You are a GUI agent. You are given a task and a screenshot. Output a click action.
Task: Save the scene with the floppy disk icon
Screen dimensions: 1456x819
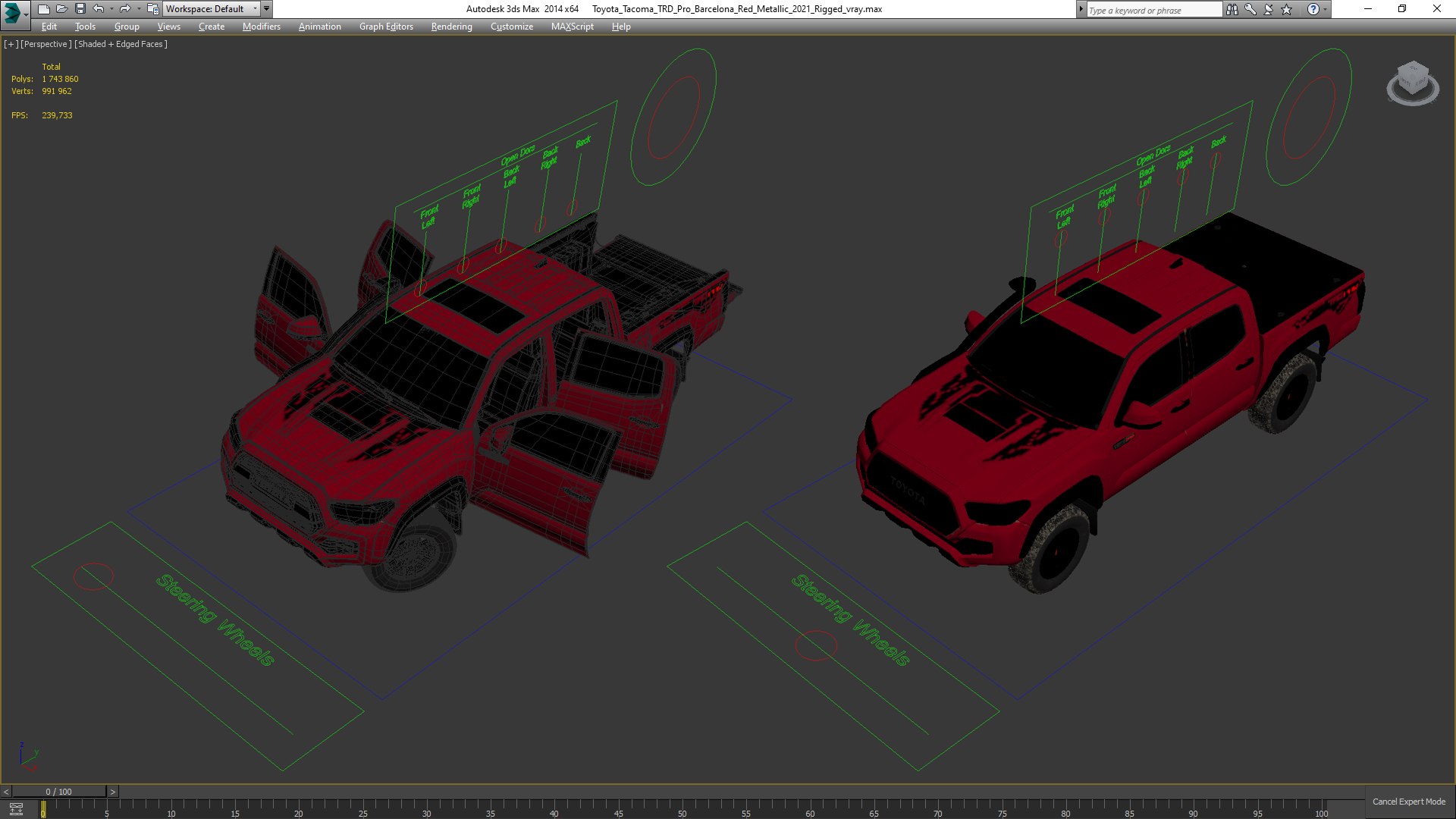[80, 9]
